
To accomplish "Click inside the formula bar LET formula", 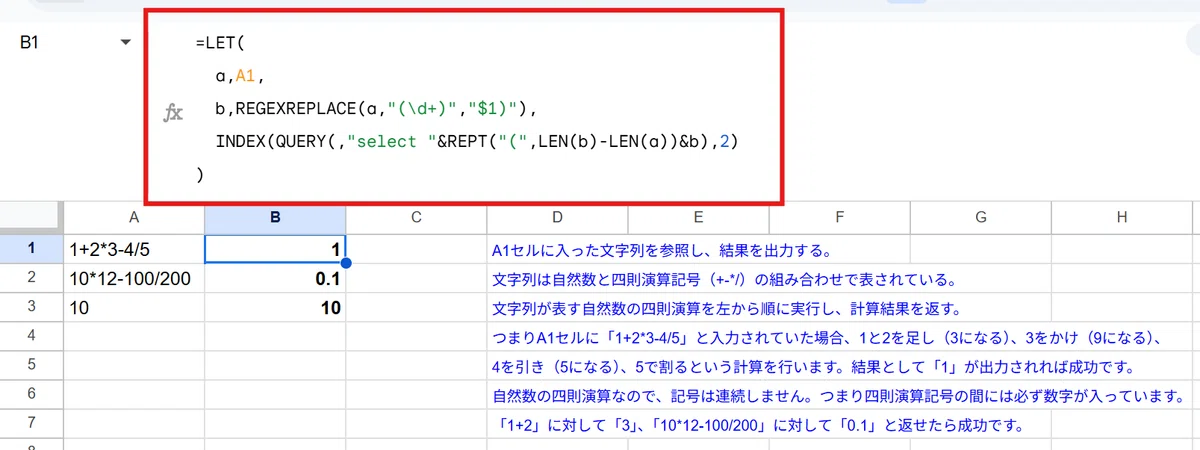I will point(465,110).
